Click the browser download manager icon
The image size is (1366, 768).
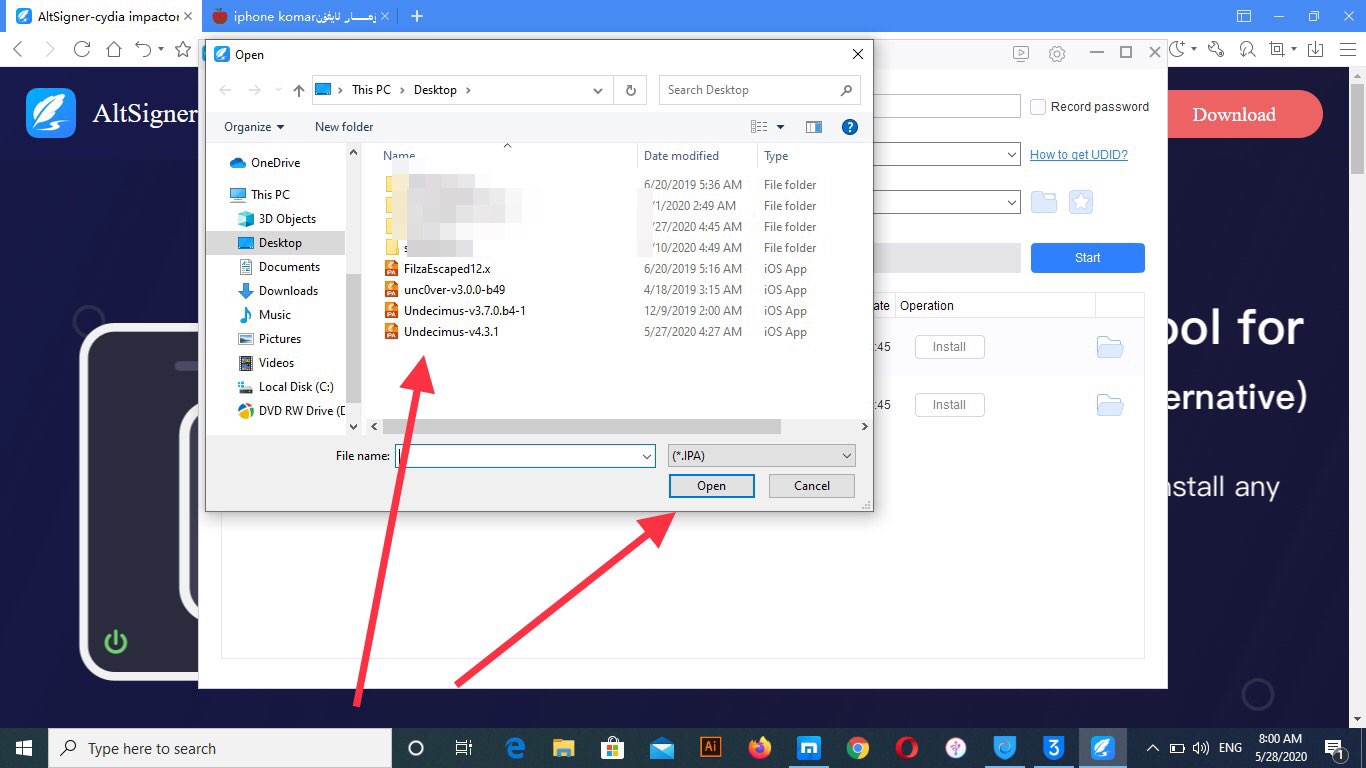(x=1316, y=49)
